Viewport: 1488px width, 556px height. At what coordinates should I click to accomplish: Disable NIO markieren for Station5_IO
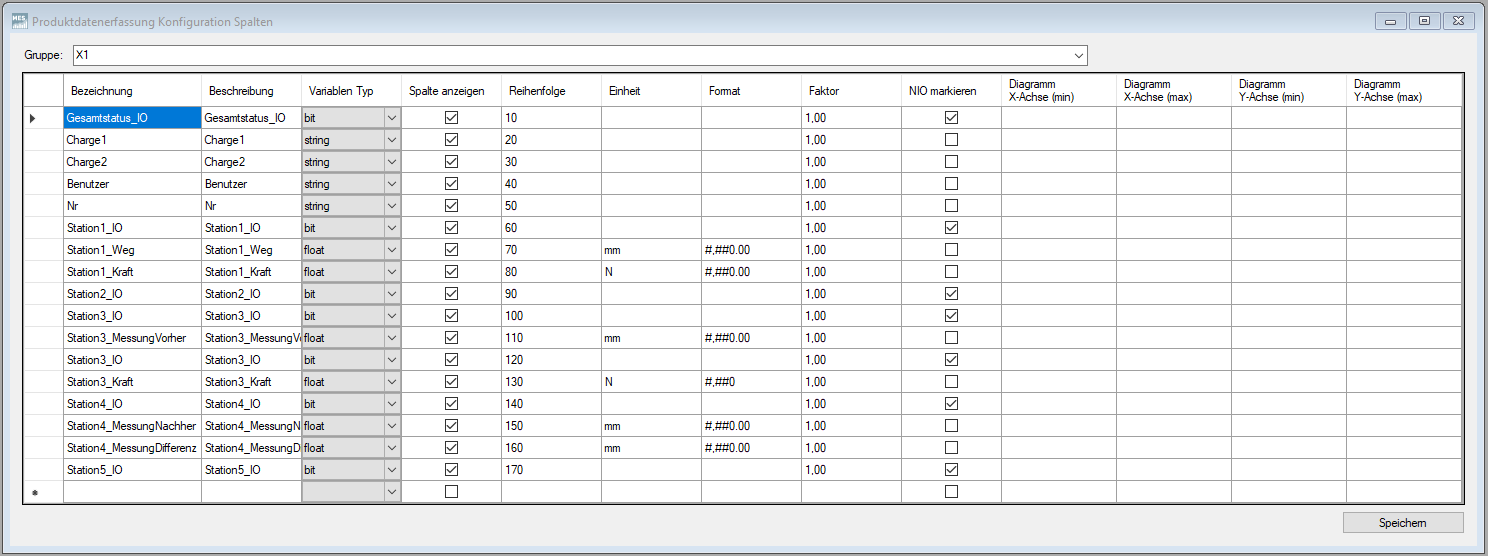click(951, 470)
